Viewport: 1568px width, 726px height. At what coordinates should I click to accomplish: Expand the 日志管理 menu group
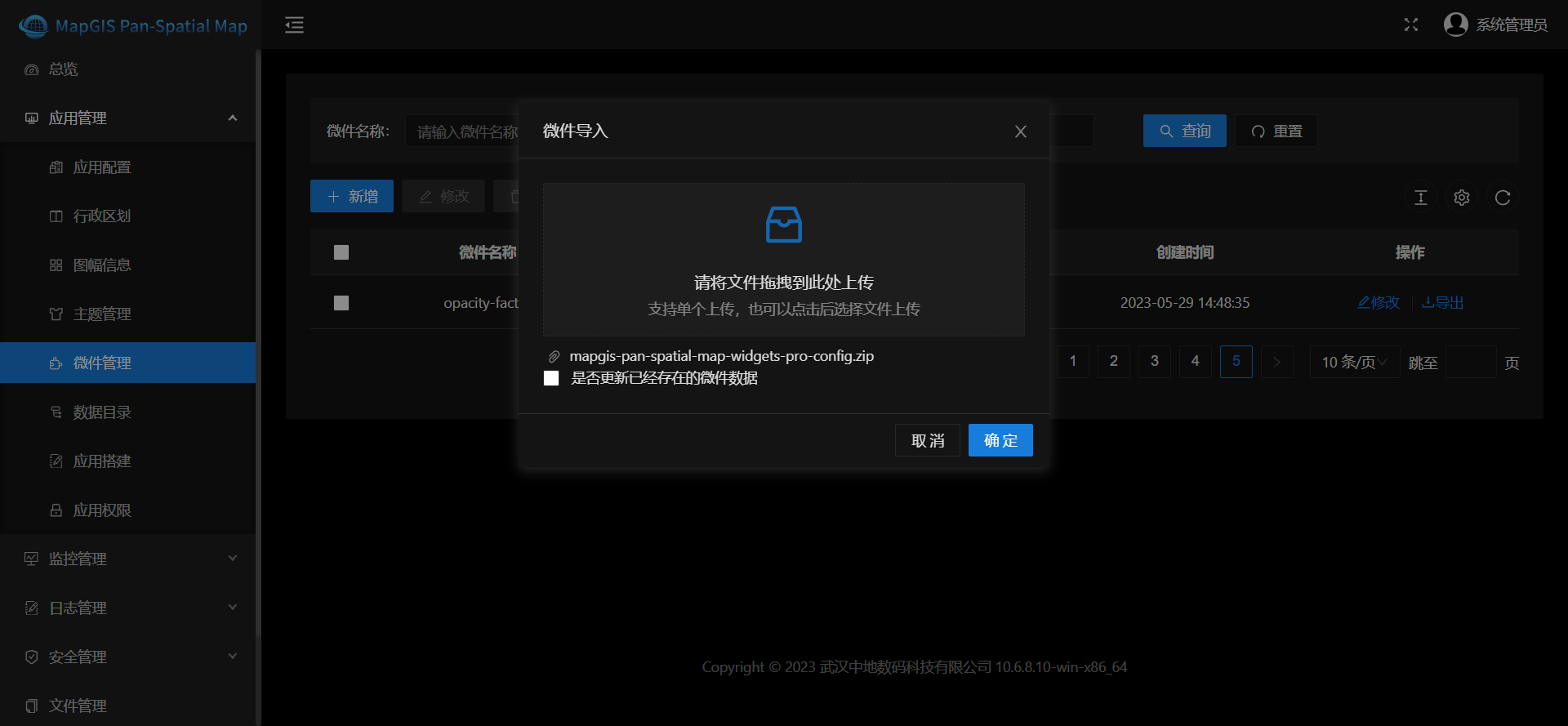(127, 608)
